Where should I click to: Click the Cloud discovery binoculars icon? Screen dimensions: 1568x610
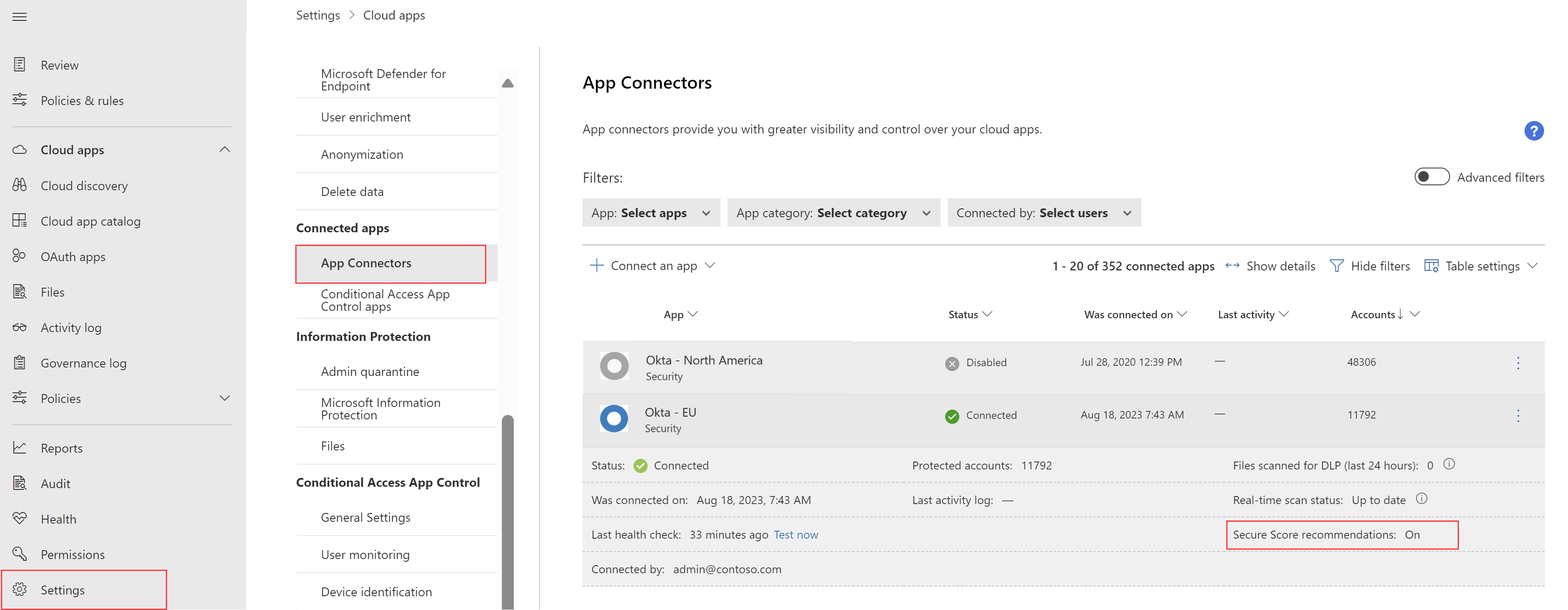click(20, 185)
